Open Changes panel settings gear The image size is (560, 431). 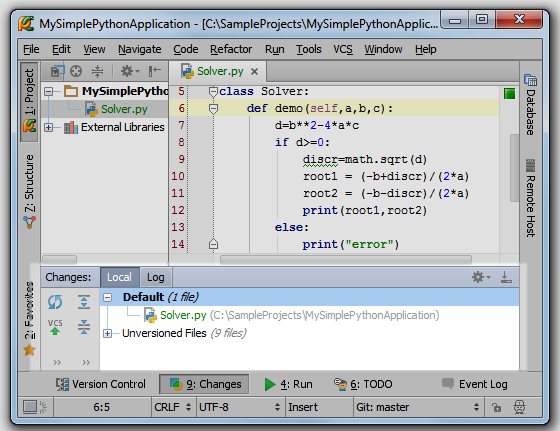coord(481,277)
